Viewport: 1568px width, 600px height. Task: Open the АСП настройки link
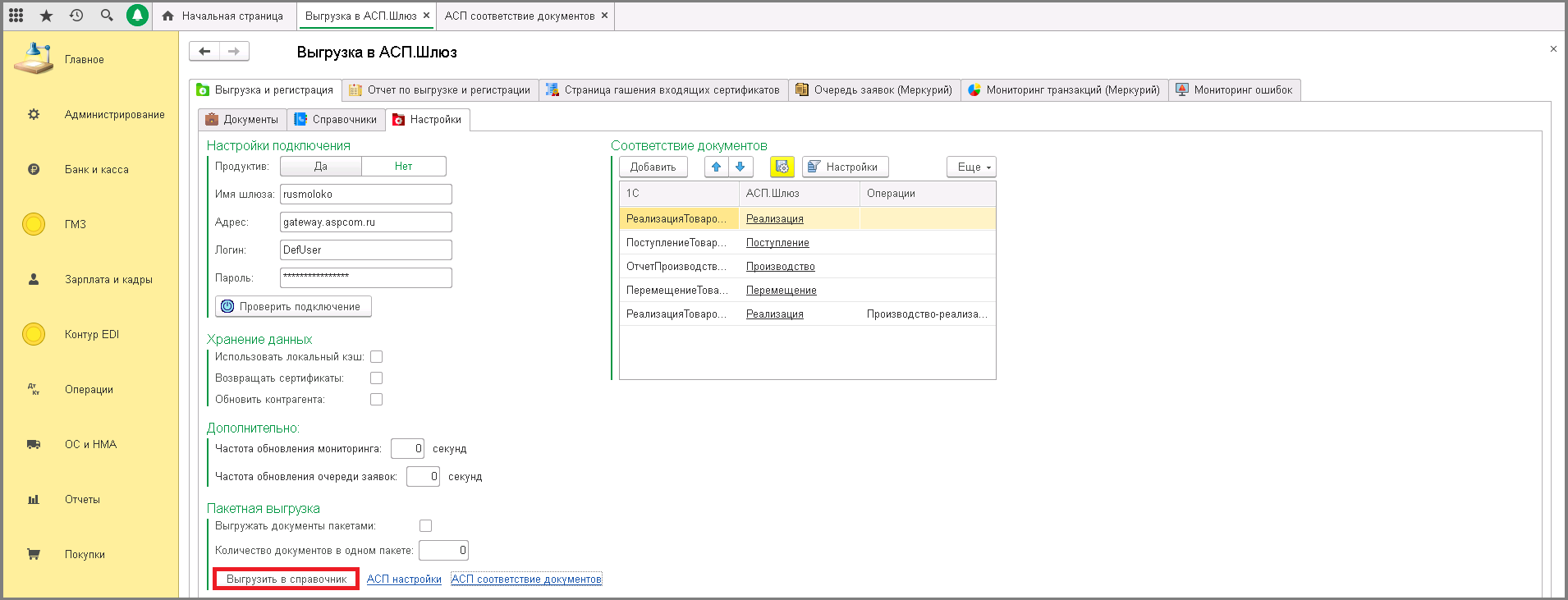[404, 579]
